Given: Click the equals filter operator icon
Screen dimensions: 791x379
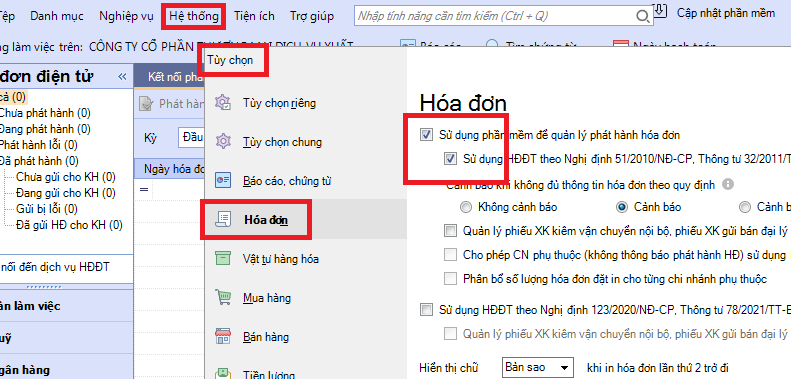Looking at the screenshot, I should click(144, 189).
